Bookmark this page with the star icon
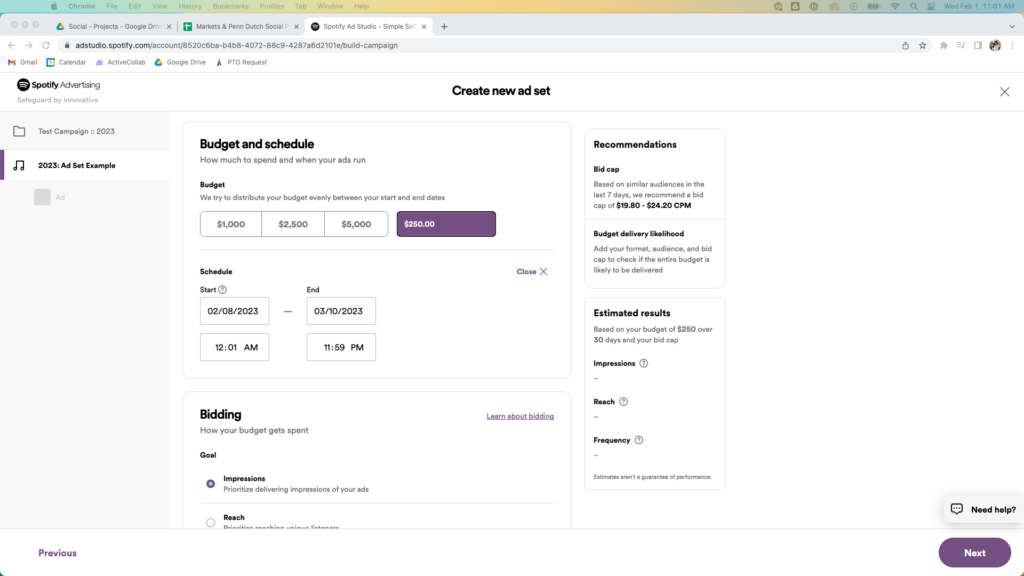 click(922, 45)
